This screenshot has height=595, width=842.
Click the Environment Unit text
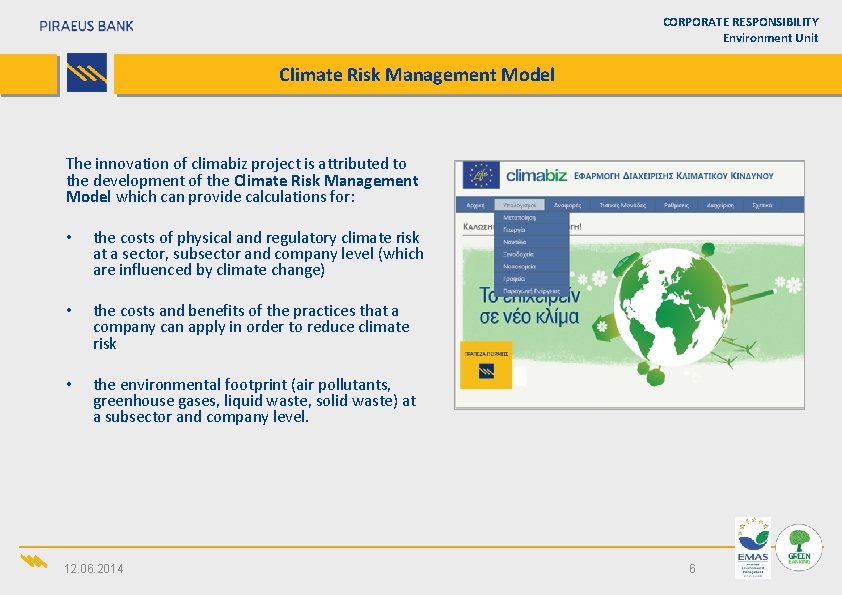point(770,38)
